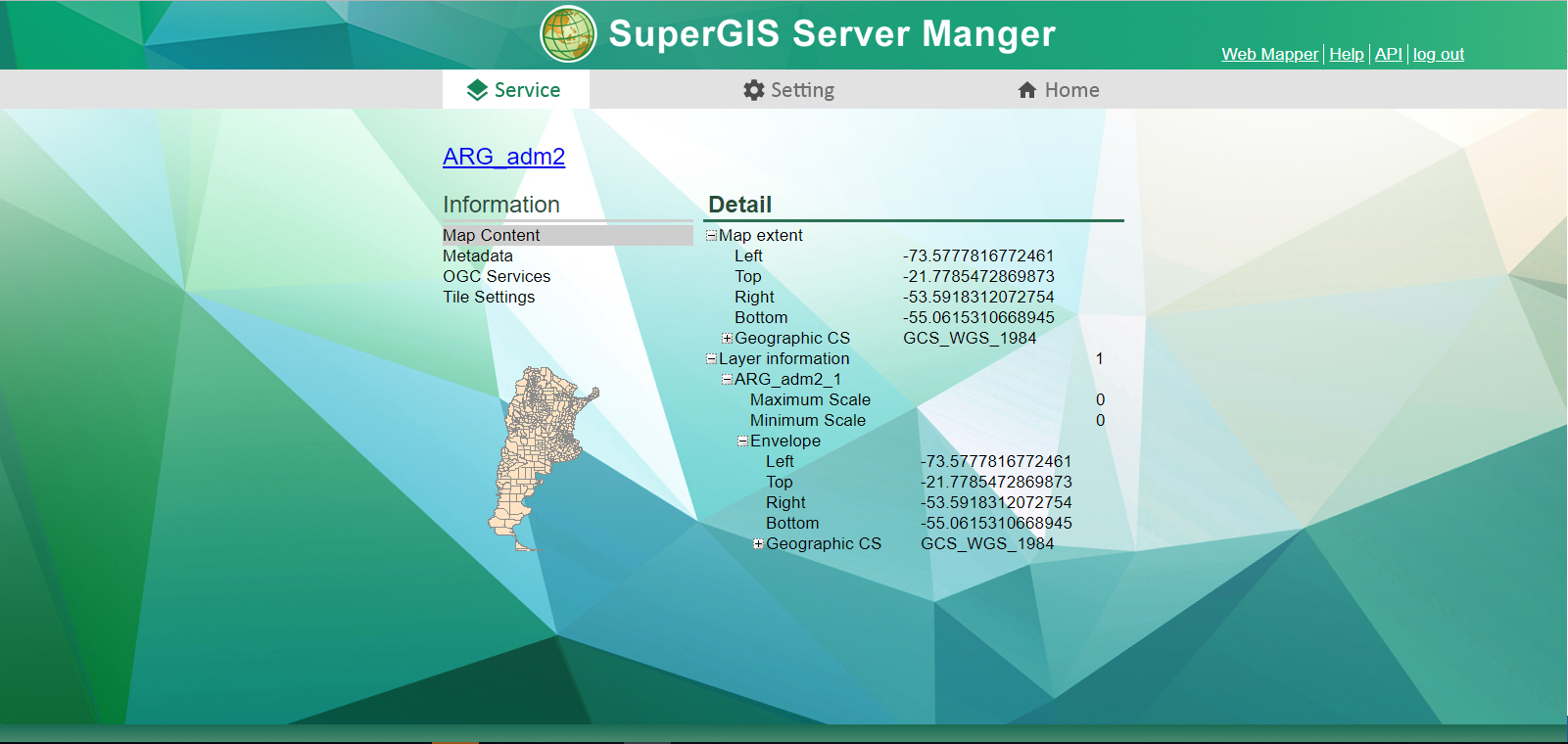Click the Setting gear icon
The width and height of the screenshot is (1568, 744).
[x=753, y=90]
